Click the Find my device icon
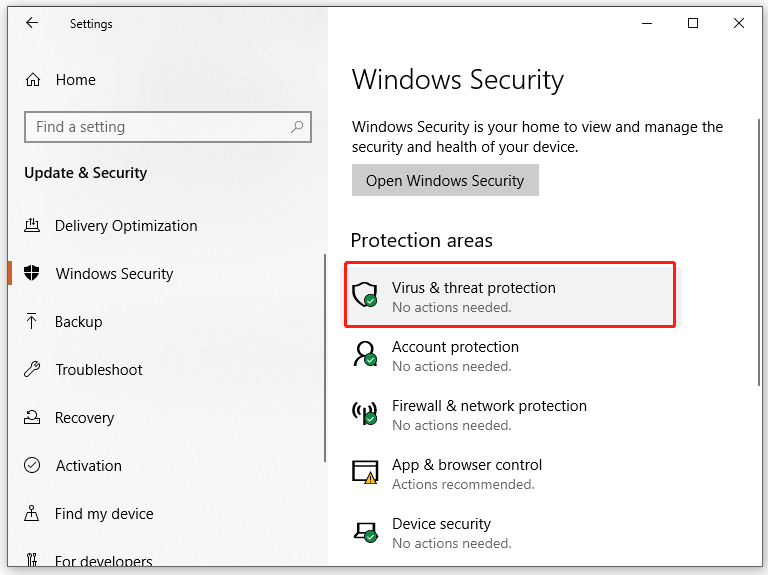 coord(32,514)
